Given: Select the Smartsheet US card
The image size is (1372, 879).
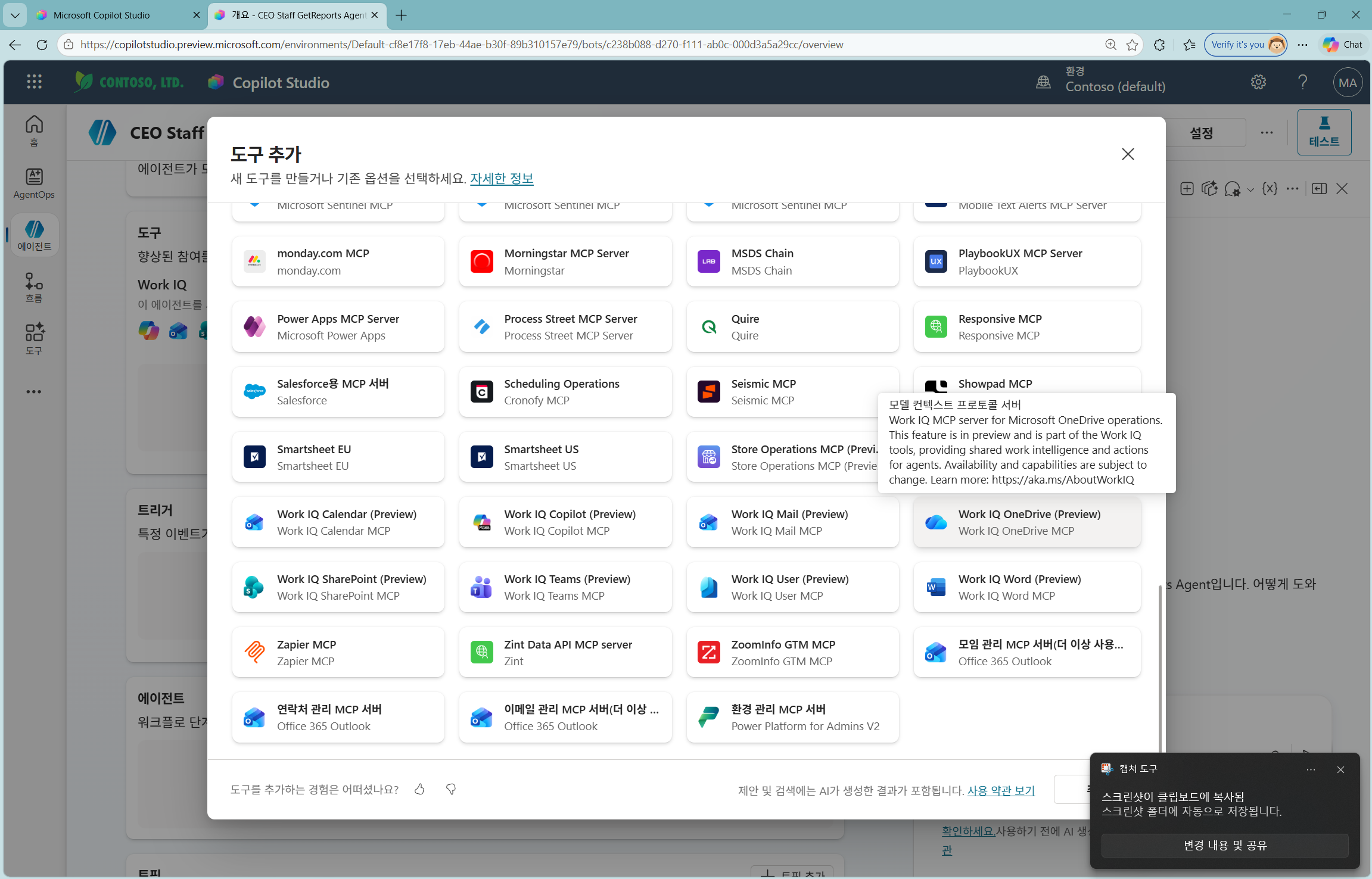Looking at the screenshot, I should (x=565, y=457).
